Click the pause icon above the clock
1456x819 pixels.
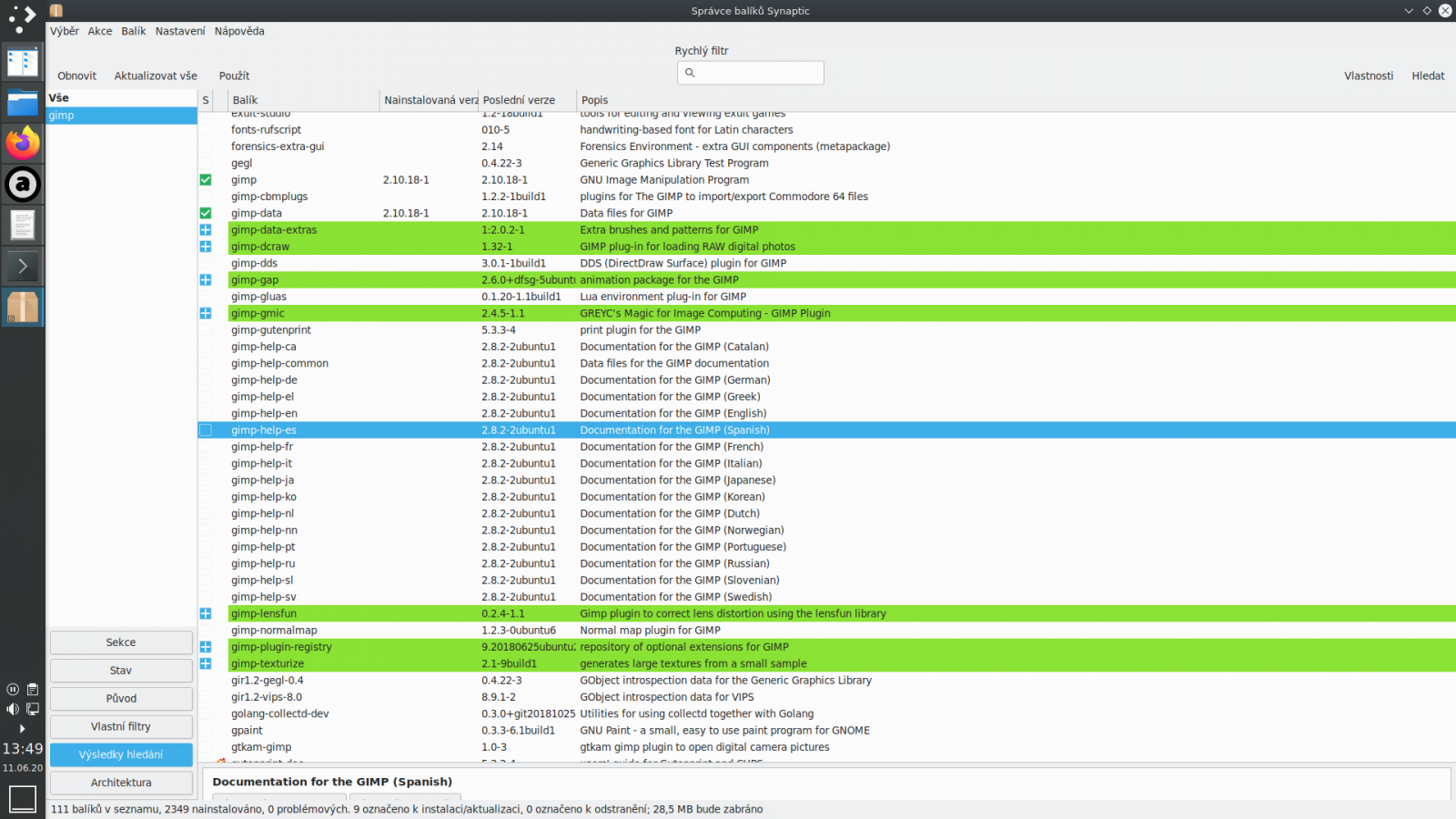[12, 689]
